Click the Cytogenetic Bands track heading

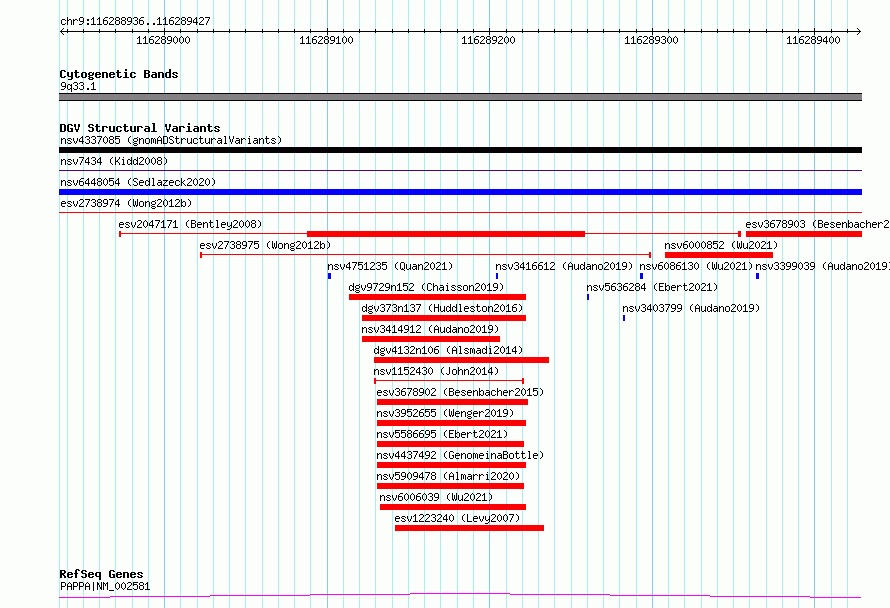pos(119,74)
